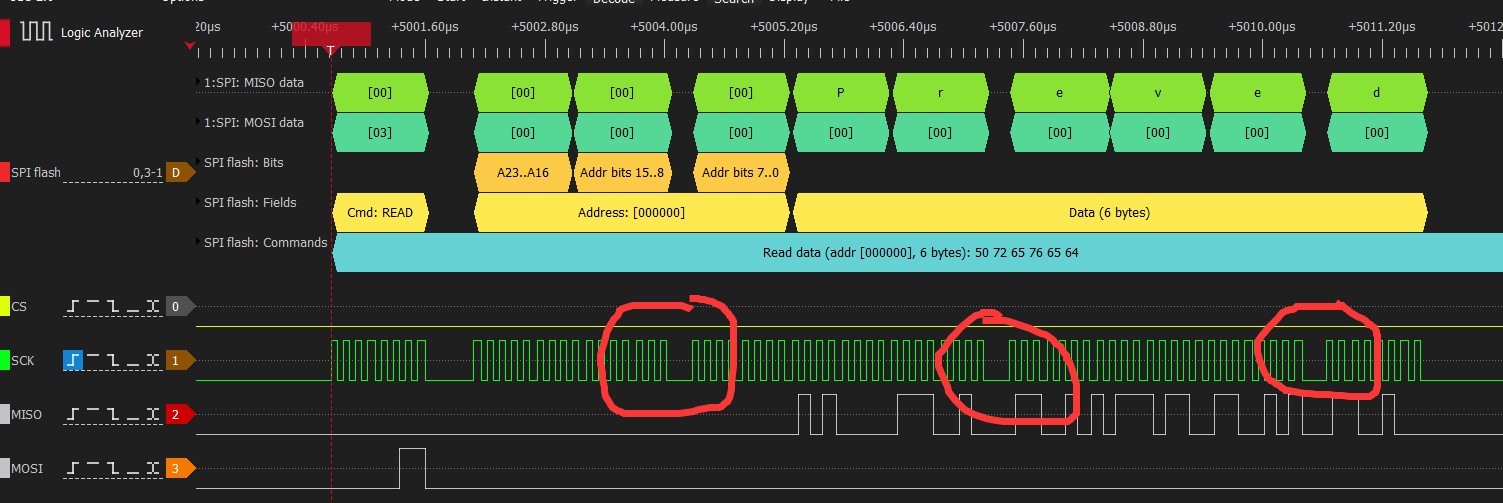Toggle the active SCK rising edge trigger
Viewport: 1503px width, 503px height.
pyautogui.click(x=73, y=359)
